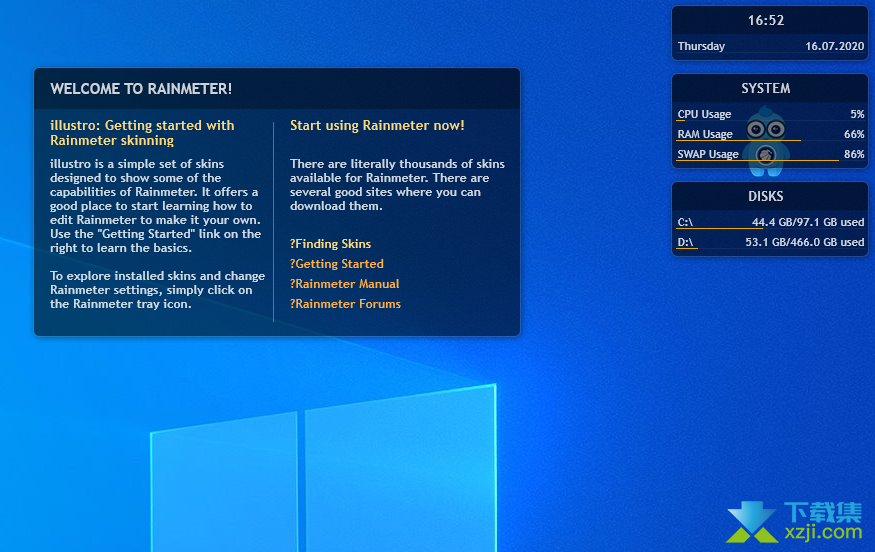Click the WELCOME TO RAINMETER! title
Image resolution: width=875 pixels, height=552 pixels.
(x=141, y=89)
